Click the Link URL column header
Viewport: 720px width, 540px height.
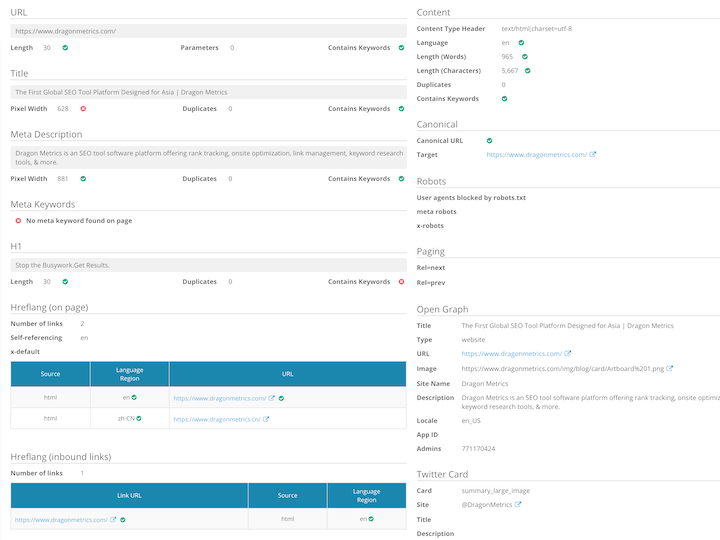click(x=129, y=495)
